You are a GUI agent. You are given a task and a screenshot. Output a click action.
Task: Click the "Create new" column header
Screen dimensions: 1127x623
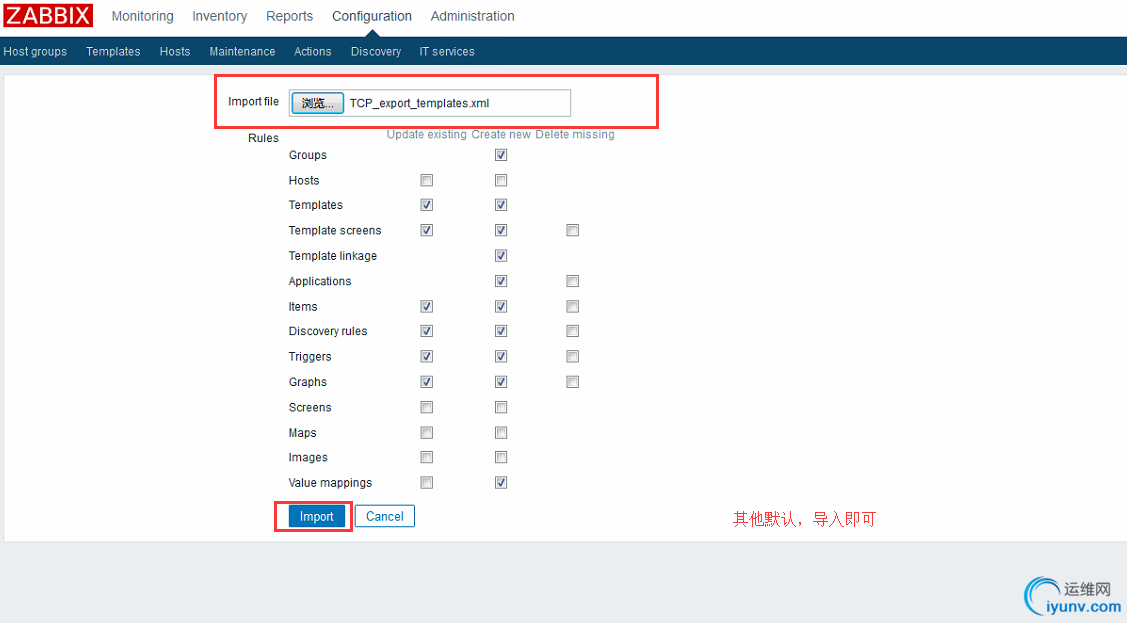(501, 134)
